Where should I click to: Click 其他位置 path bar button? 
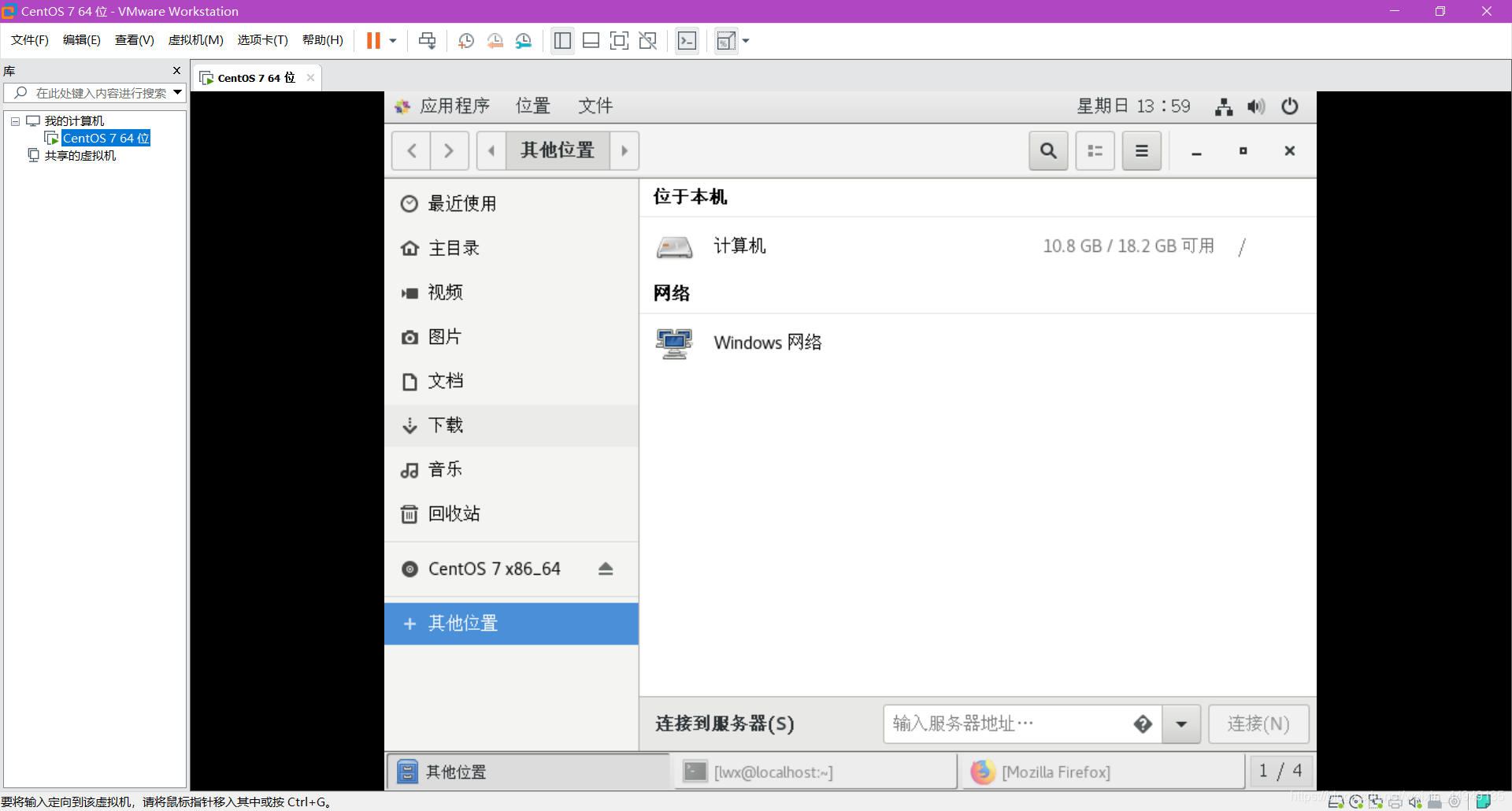tap(558, 150)
